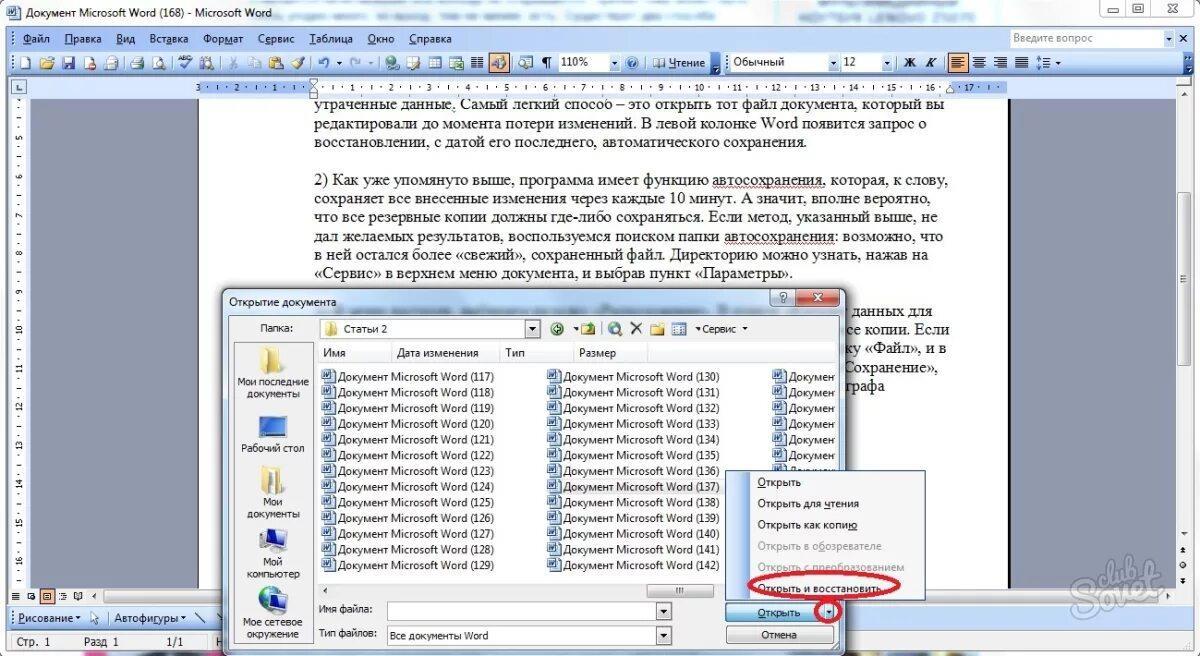The image size is (1200, 656).
Task: Click dropdown arrow beside Открыть button
Action: click(x=827, y=612)
